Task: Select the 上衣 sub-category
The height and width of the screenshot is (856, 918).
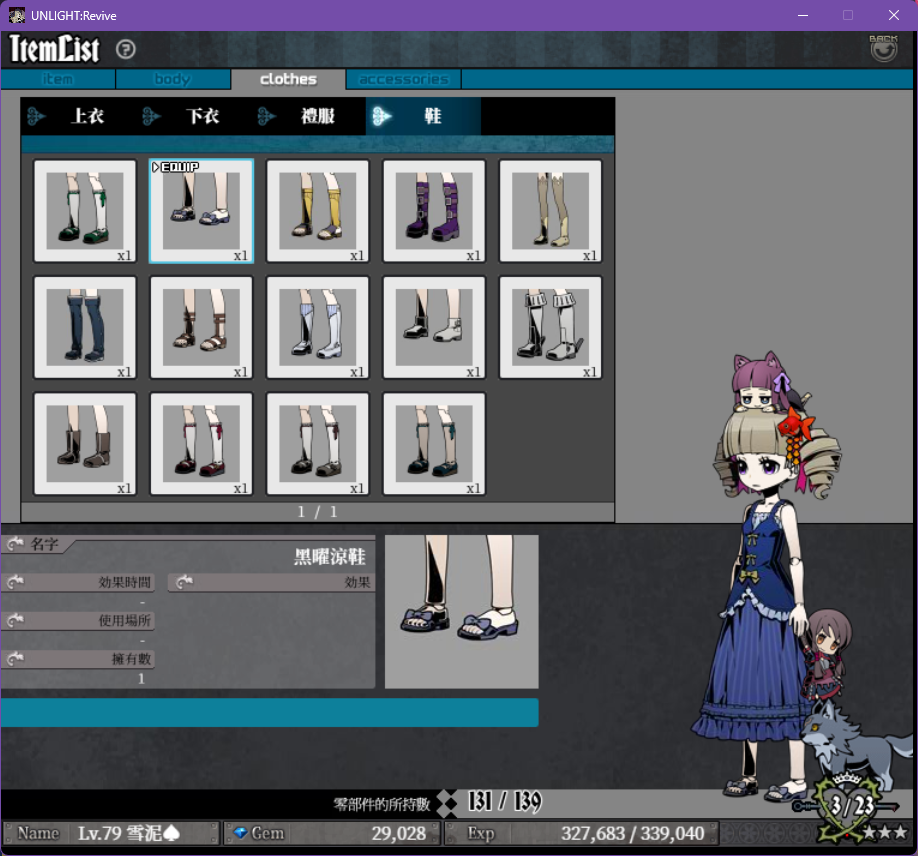Action: (x=78, y=116)
